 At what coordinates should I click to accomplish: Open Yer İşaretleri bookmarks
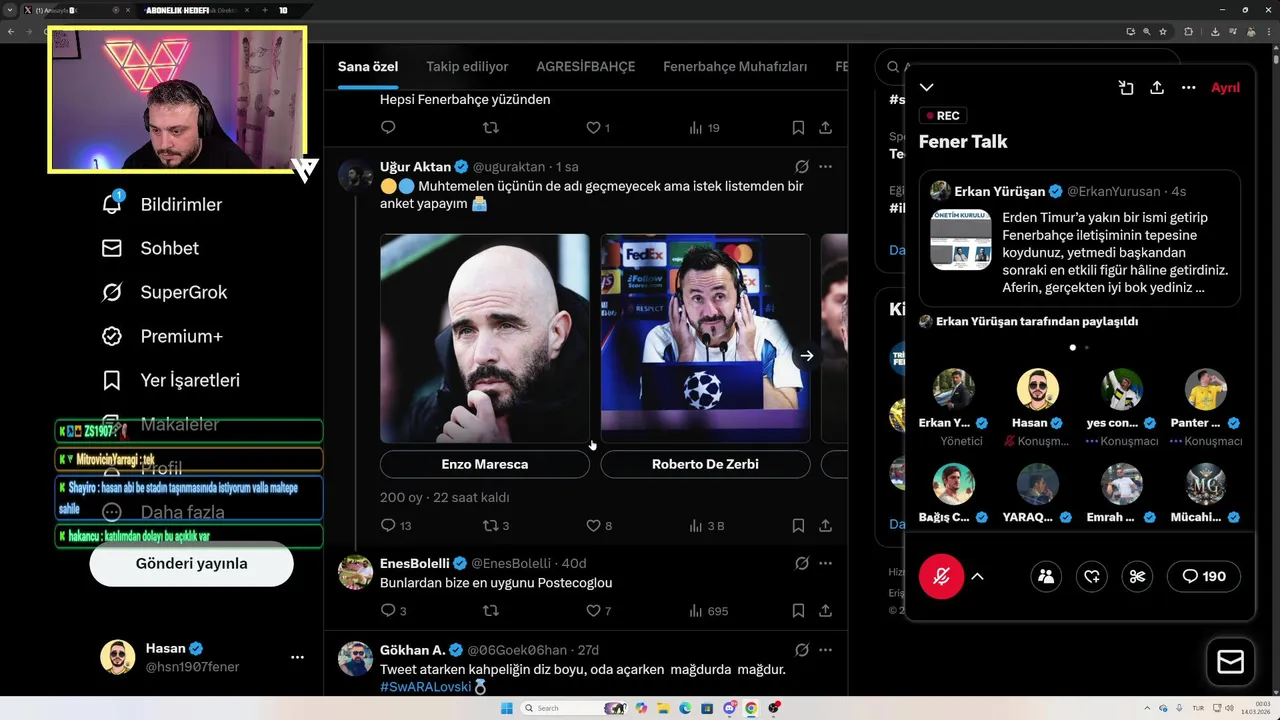coord(170,380)
